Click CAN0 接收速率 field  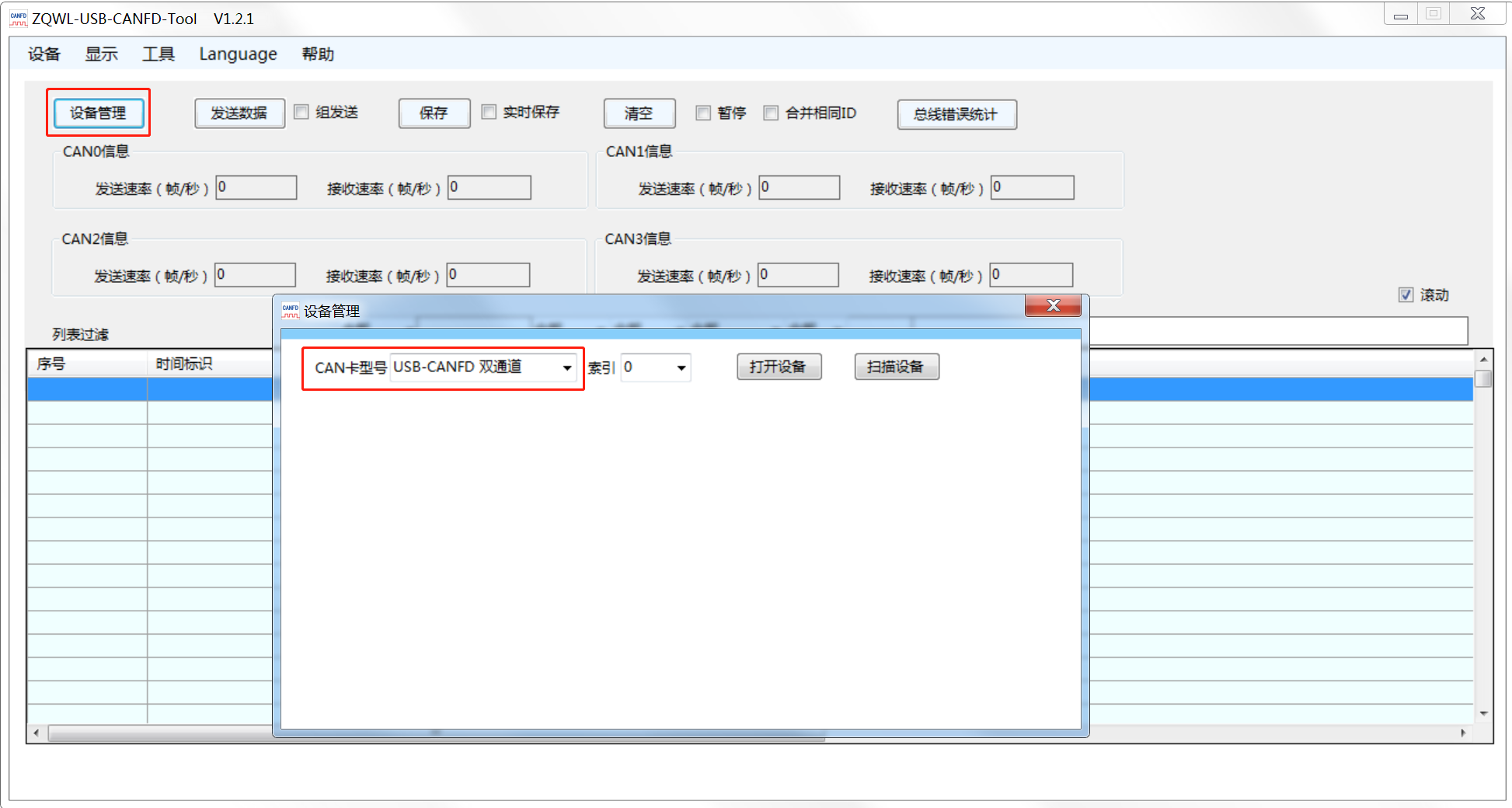tap(489, 187)
